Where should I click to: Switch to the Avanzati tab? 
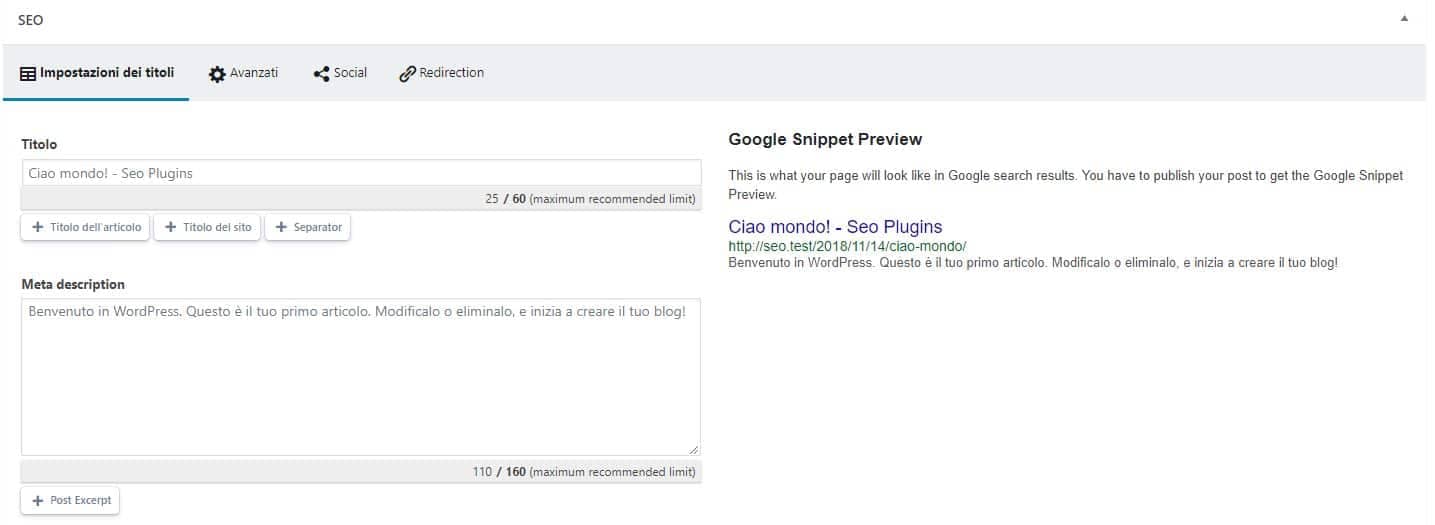243,73
